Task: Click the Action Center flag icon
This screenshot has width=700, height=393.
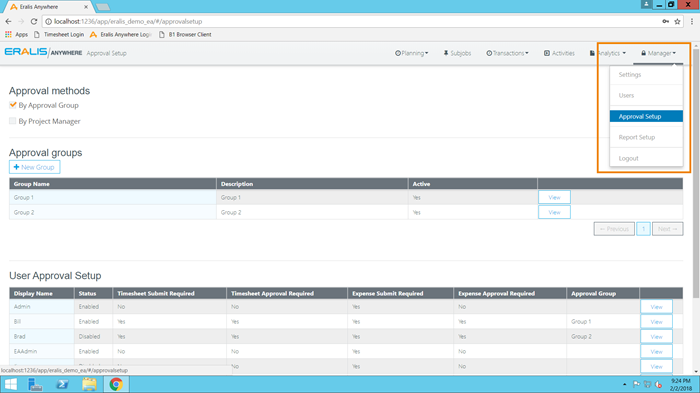Action: 636,384
